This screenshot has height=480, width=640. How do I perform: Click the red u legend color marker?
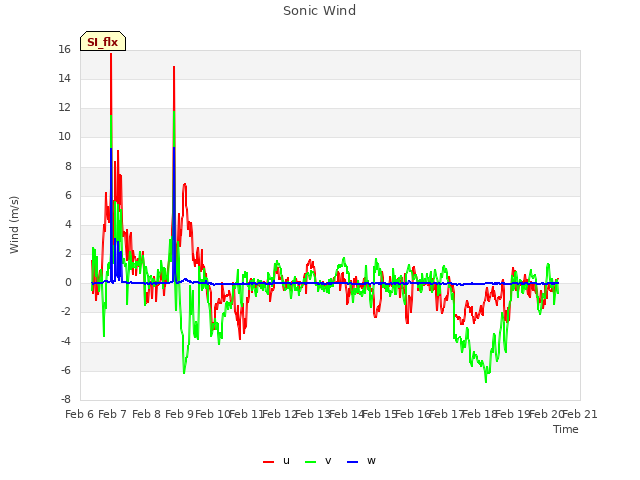coord(269,462)
